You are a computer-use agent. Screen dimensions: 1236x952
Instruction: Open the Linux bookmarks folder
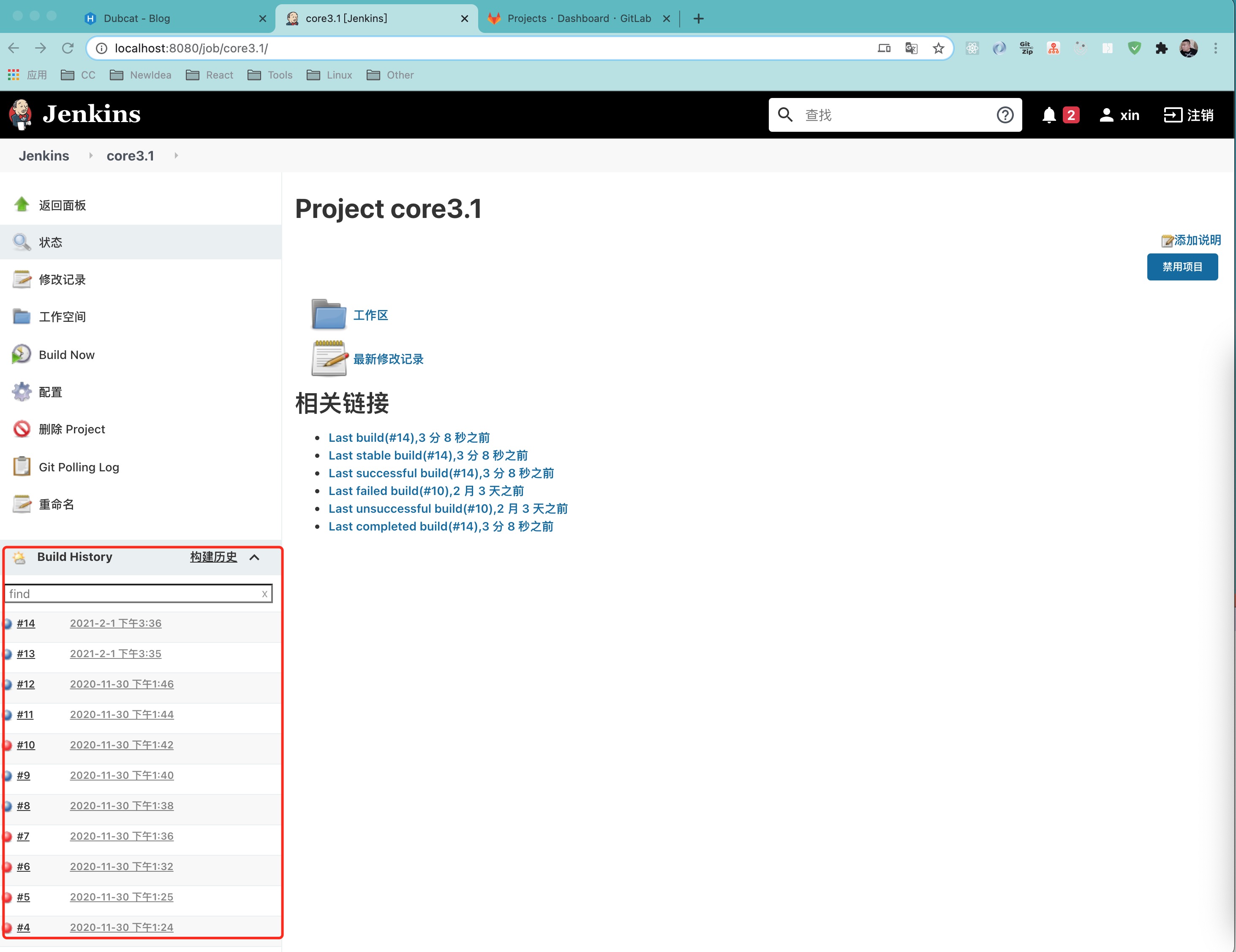329,75
